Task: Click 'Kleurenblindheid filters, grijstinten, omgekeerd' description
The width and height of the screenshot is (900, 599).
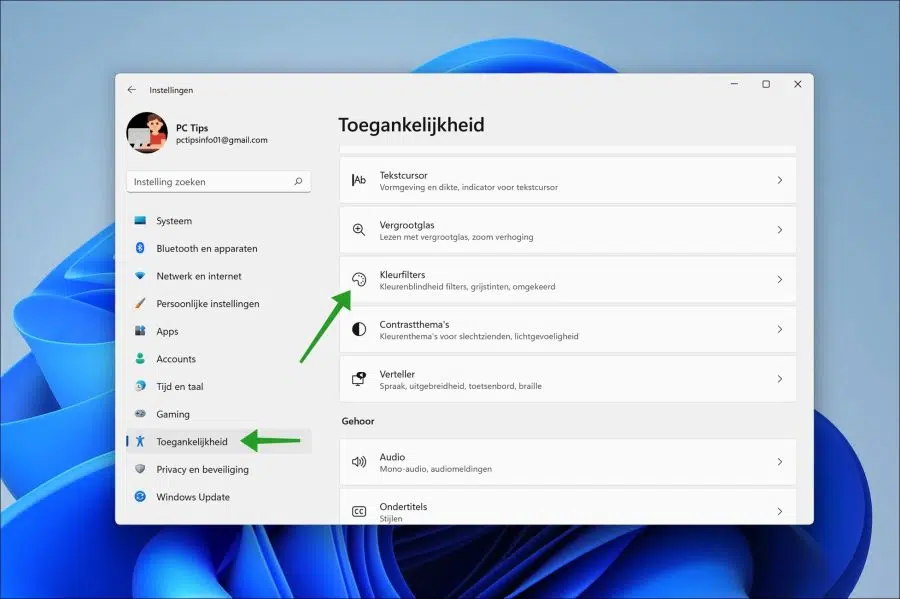Action: point(467,286)
